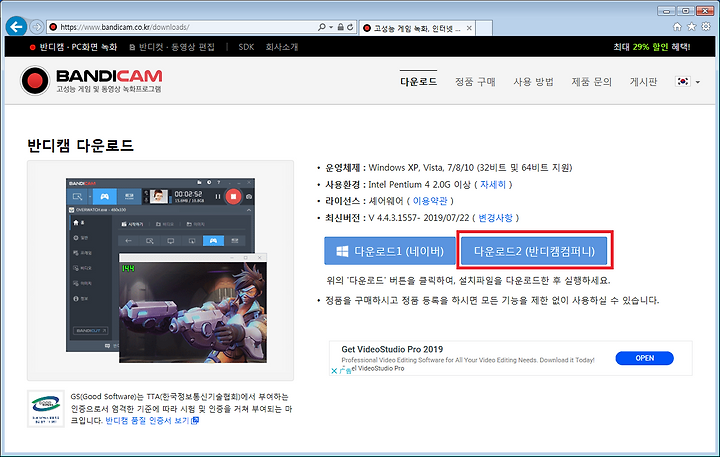Open a new blank browser tab
This screenshot has width=720, height=457.
point(484,28)
